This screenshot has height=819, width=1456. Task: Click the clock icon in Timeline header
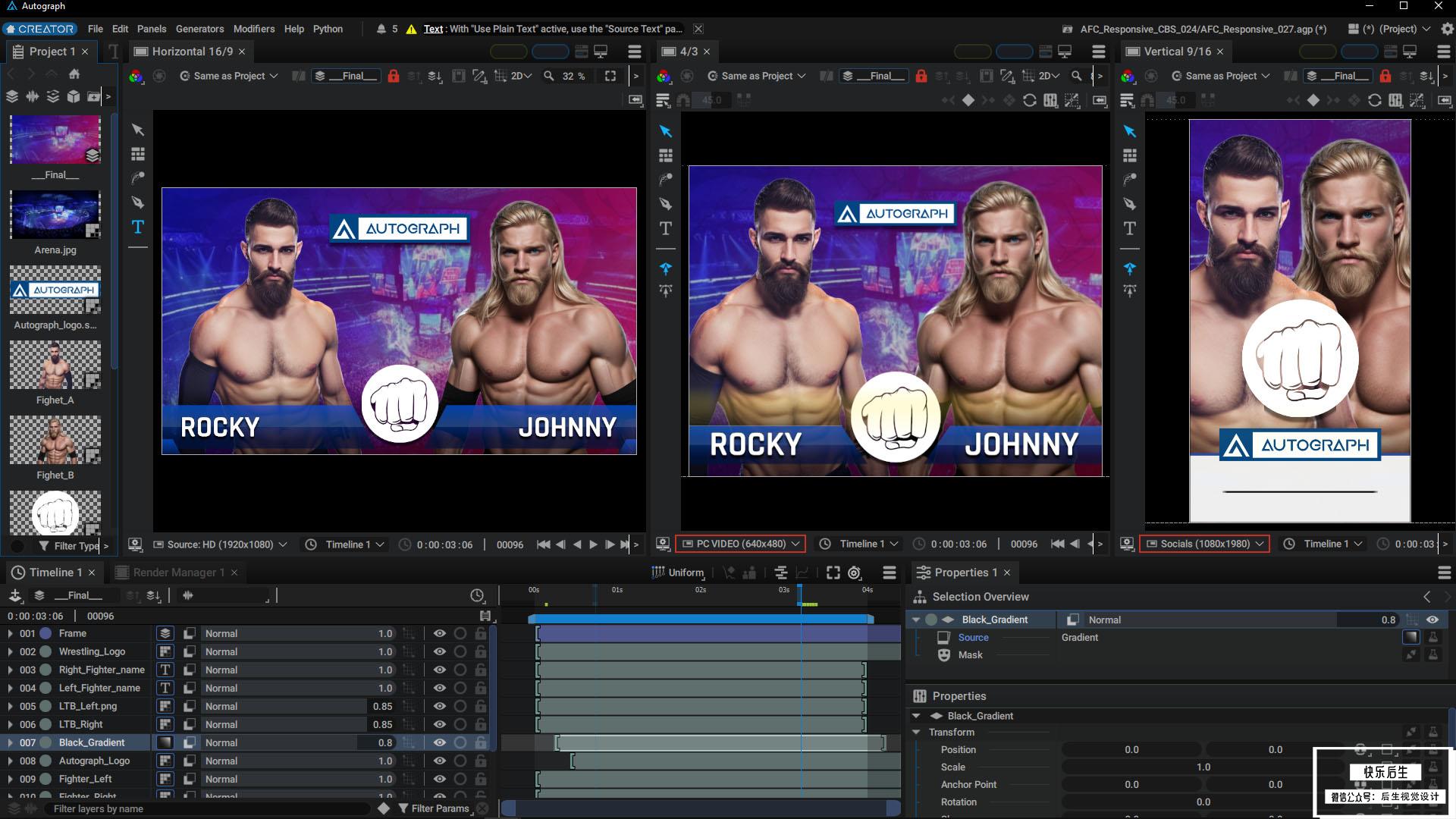coord(477,596)
